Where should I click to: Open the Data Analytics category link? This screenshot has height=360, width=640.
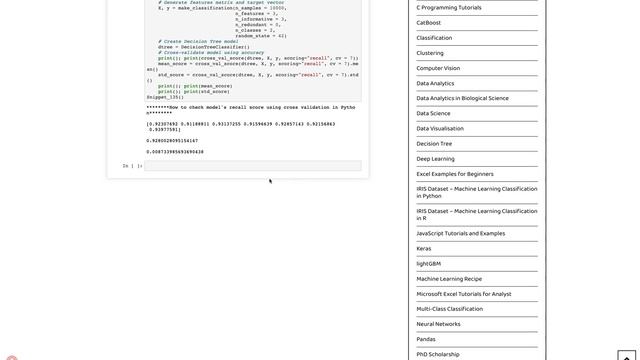(435, 83)
